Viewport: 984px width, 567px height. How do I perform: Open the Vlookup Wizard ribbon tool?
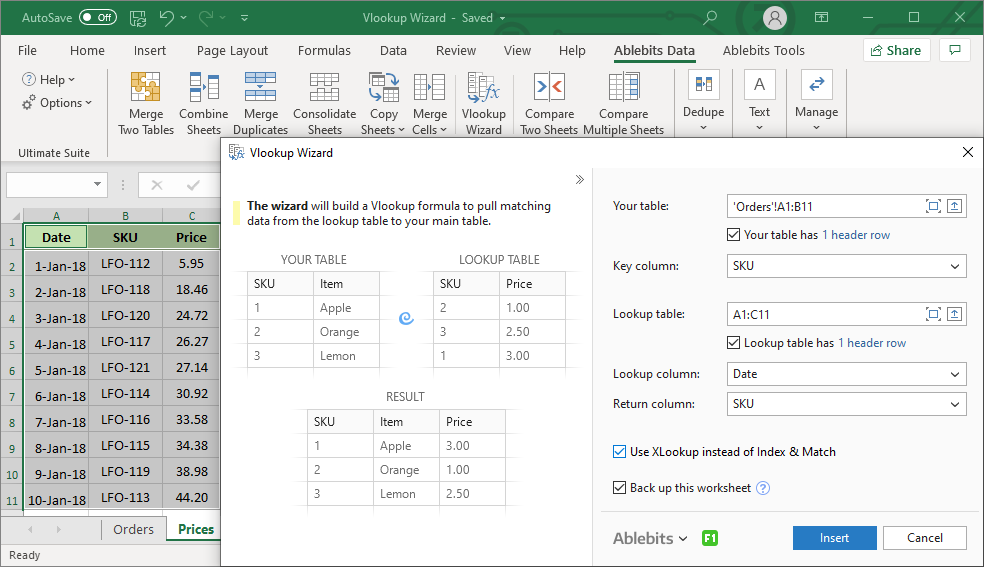tap(483, 103)
